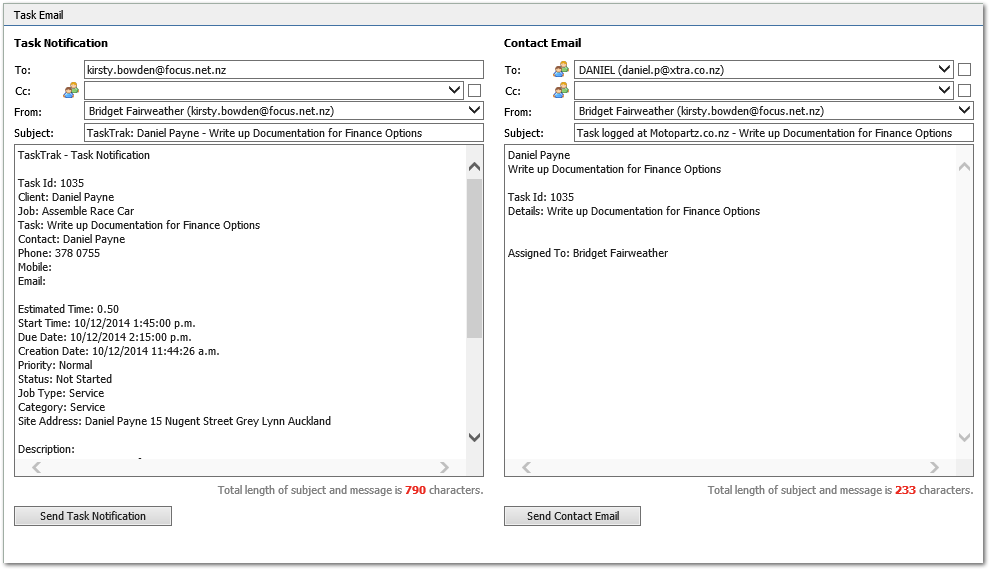The height and width of the screenshot is (571, 991).
Task: Expand the Task Notification Cc dropdown
Action: click(454, 90)
